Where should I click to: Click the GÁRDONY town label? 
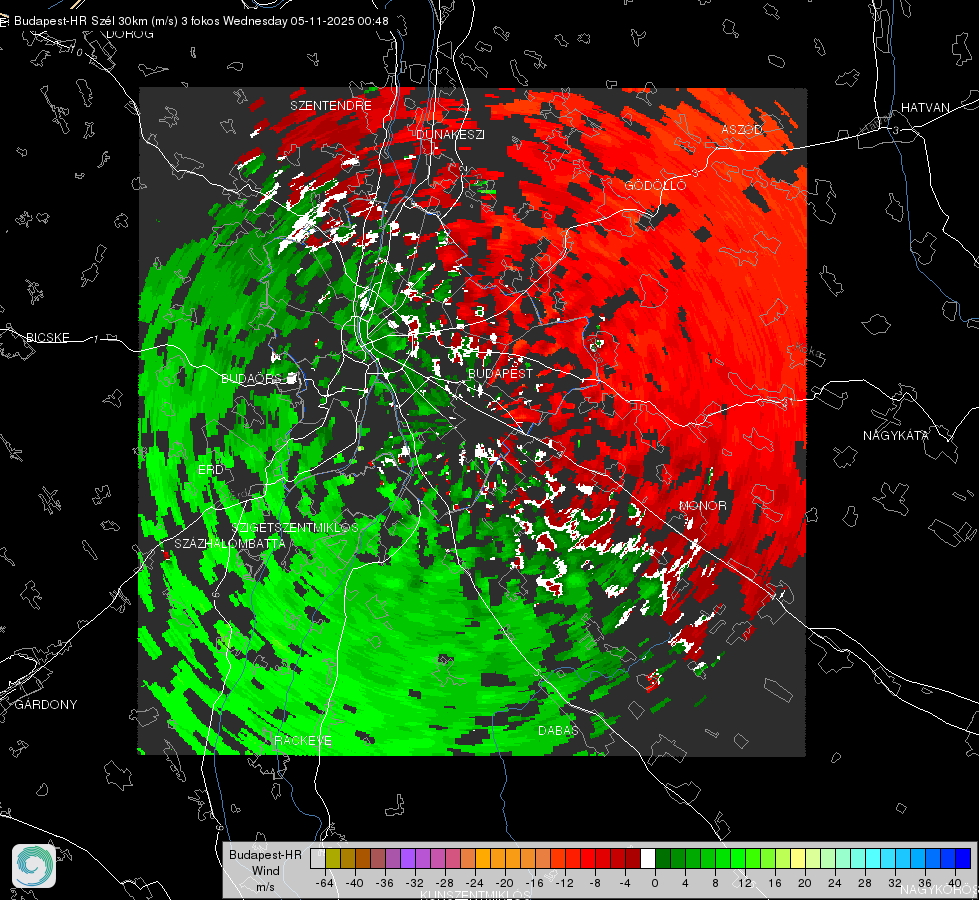pyautogui.click(x=46, y=705)
